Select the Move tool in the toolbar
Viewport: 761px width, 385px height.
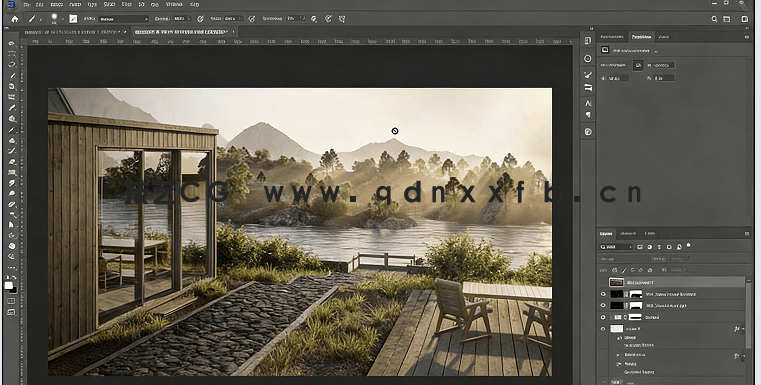point(12,43)
